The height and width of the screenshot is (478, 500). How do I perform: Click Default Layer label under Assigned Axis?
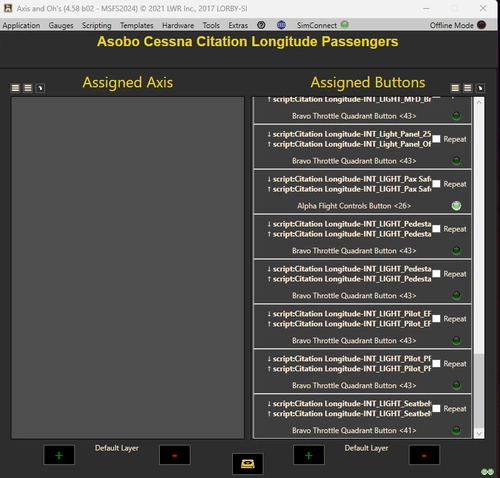pos(117,448)
